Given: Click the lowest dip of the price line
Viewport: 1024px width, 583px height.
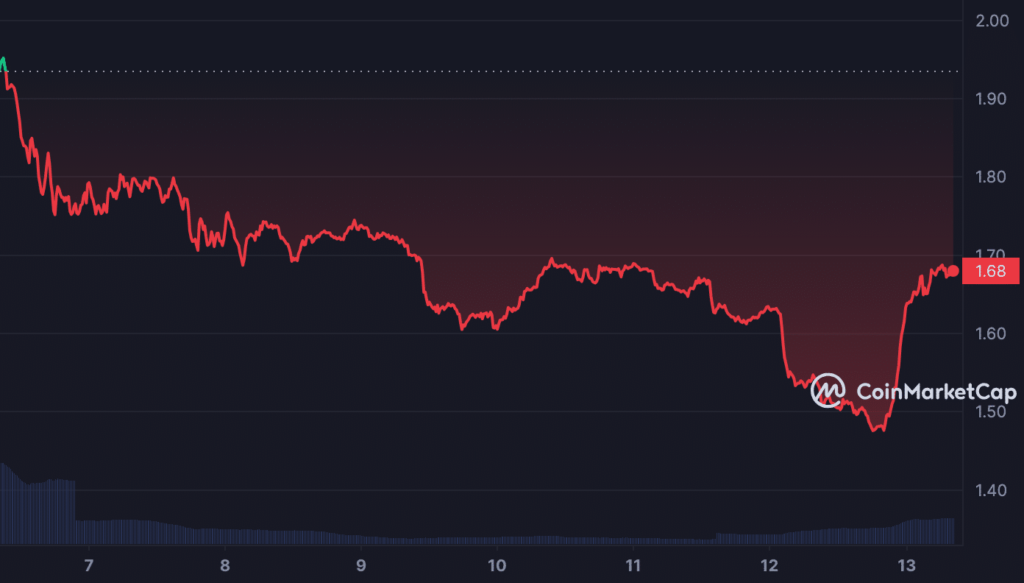Looking at the screenshot, I should (877, 429).
